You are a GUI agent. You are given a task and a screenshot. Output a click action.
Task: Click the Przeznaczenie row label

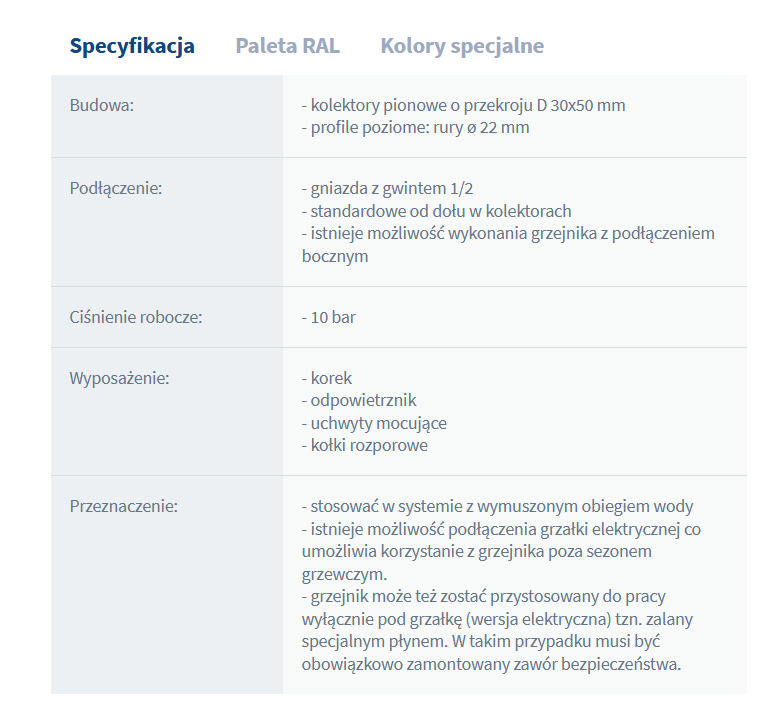click(x=124, y=506)
